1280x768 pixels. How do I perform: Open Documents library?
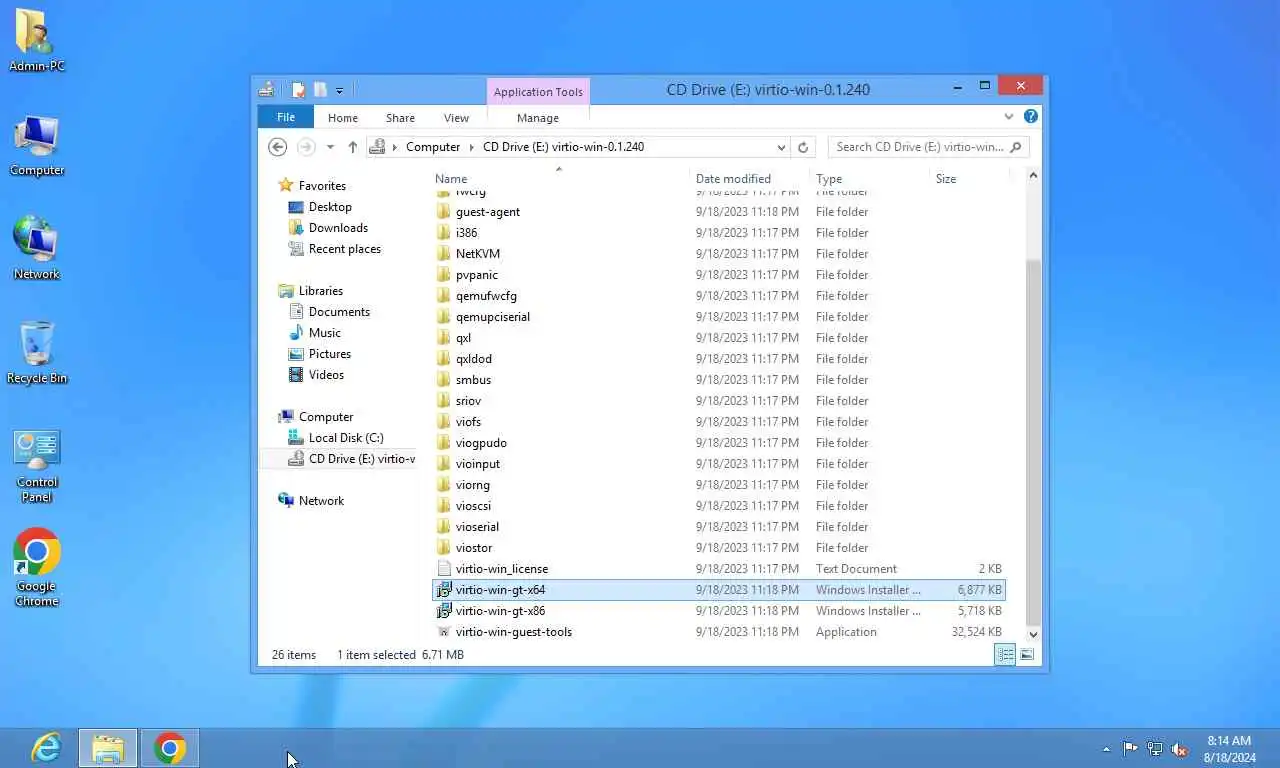339,312
